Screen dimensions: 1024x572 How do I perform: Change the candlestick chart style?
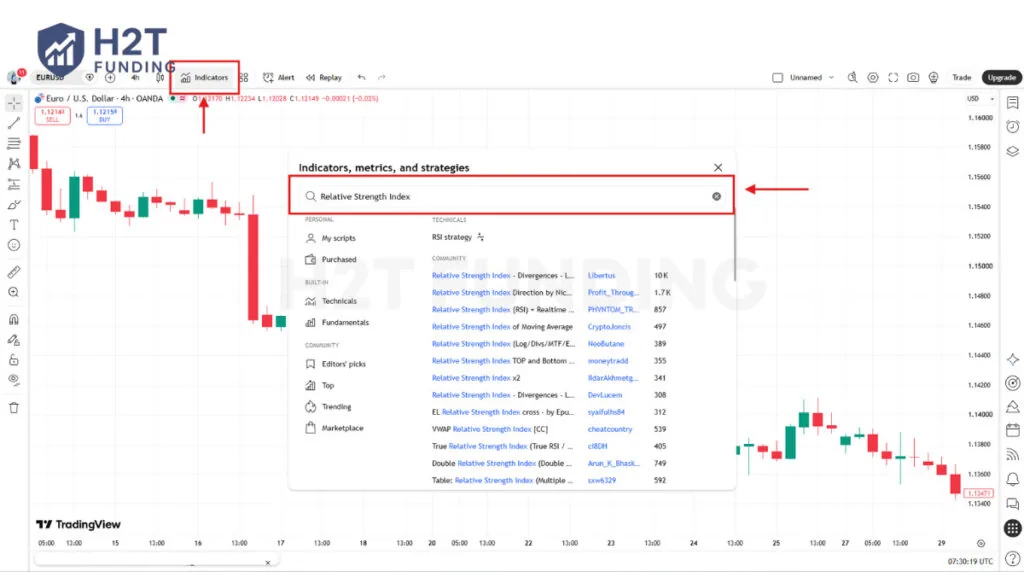[x=160, y=78]
